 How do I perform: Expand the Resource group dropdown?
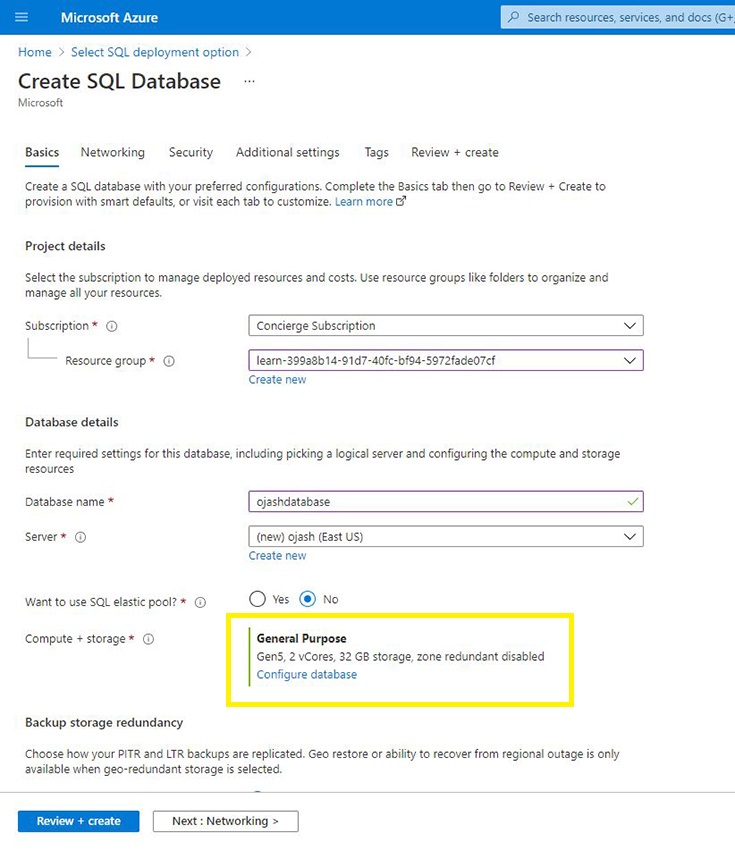[x=630, y=360]
